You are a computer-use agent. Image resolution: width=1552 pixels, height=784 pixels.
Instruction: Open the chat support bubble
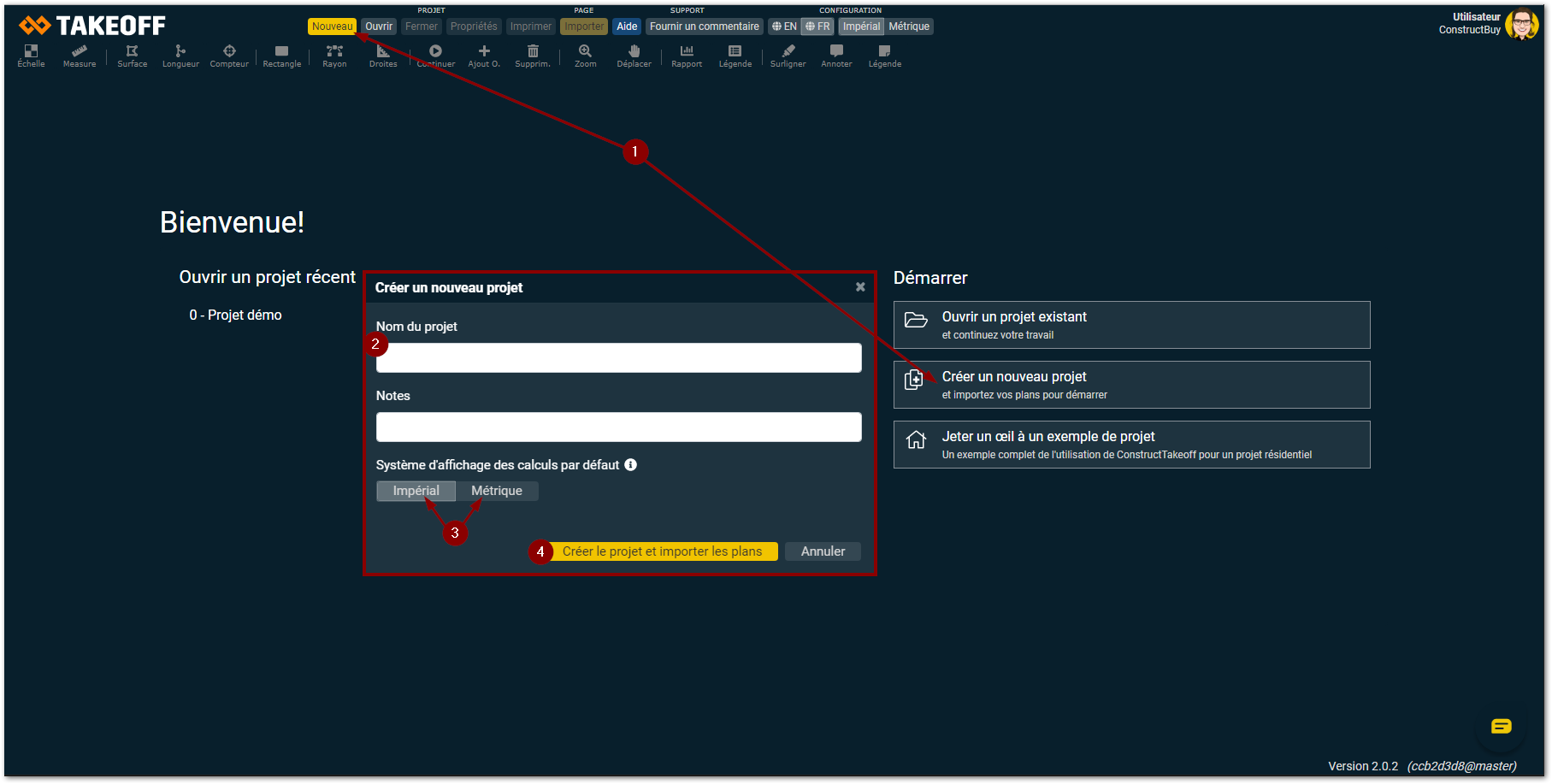click(1501, 727)
